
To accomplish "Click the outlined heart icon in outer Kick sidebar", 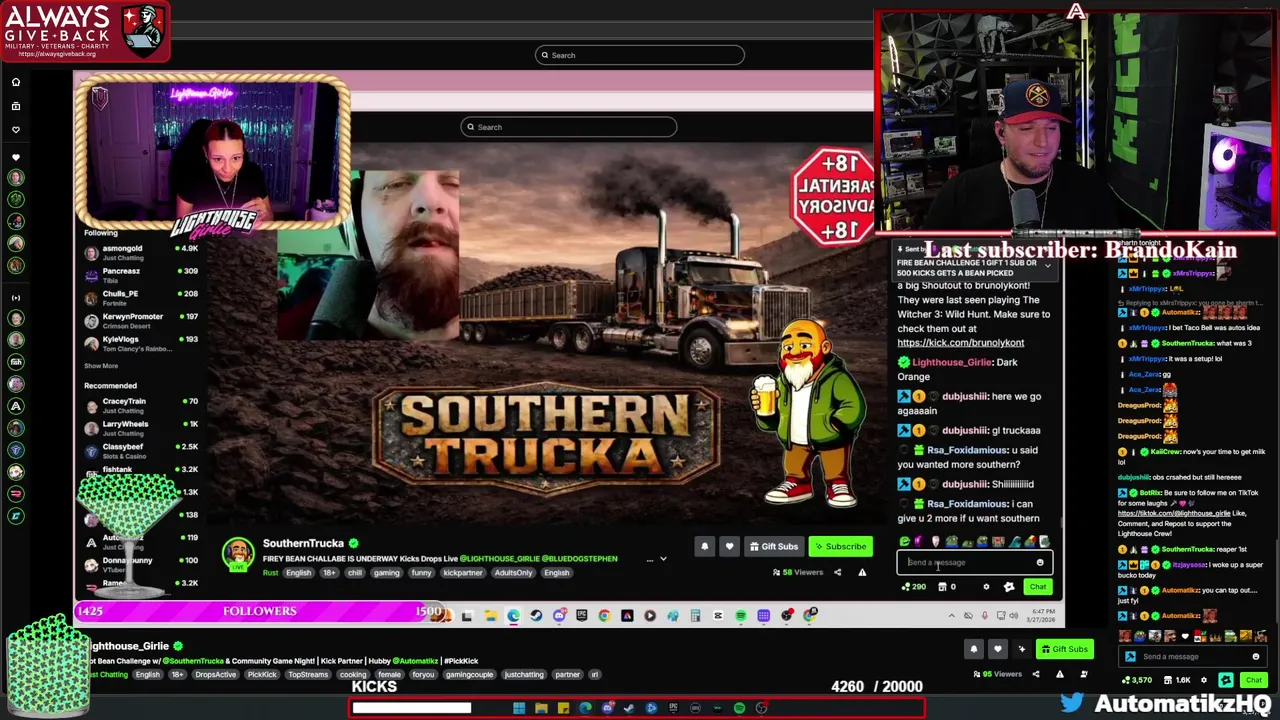I will point(16,130).
